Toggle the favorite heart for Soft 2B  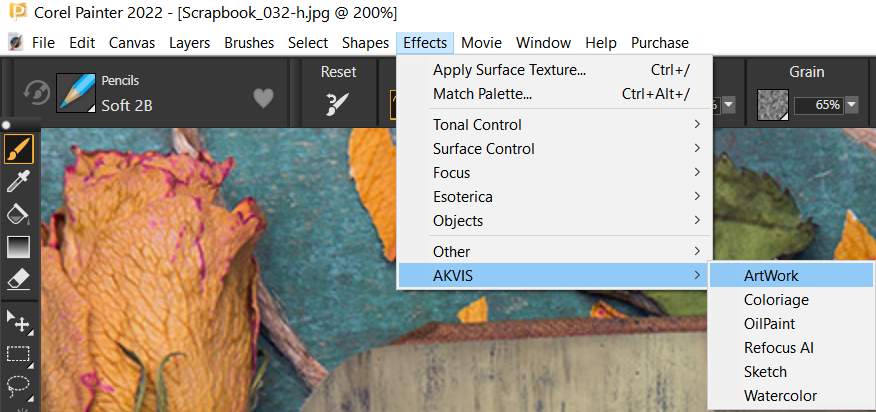coord(264,99)
